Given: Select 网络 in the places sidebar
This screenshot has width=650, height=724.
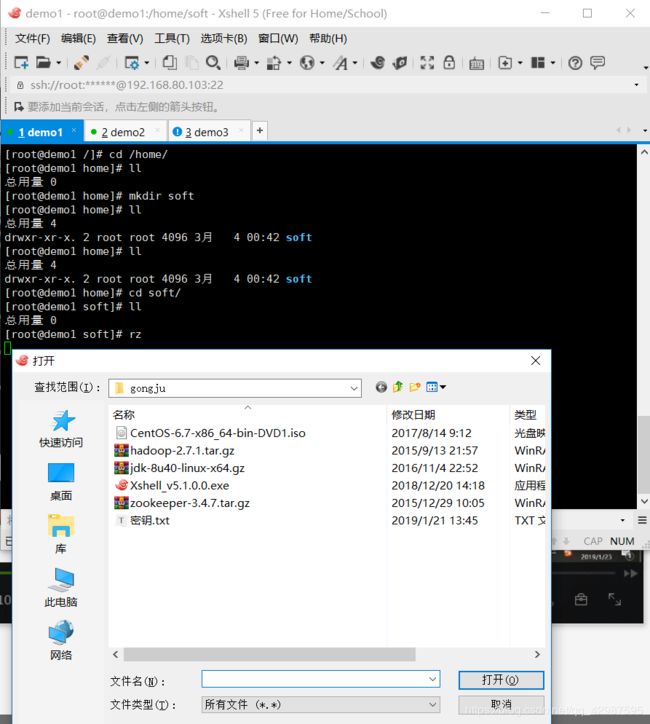Looking at the screenshot, I should pyautogui.click(x=61, y=641).
